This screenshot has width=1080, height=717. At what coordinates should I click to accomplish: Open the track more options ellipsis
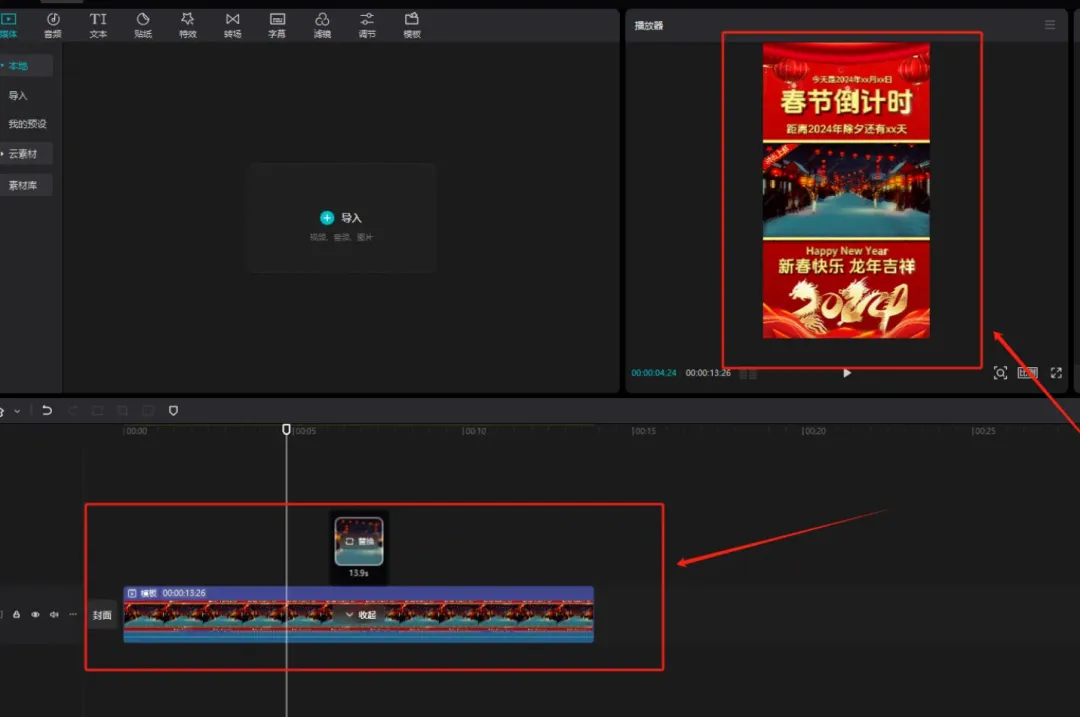point(73,614)
